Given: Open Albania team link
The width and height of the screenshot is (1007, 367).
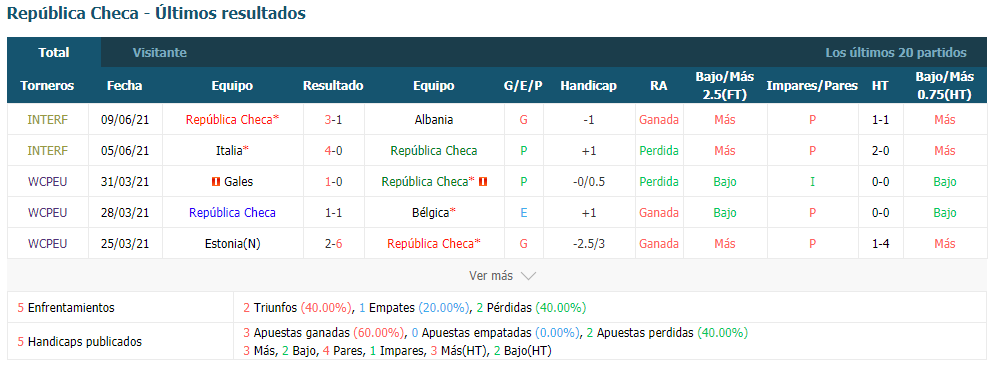Looking at the screenshot, I should [433, 120].
